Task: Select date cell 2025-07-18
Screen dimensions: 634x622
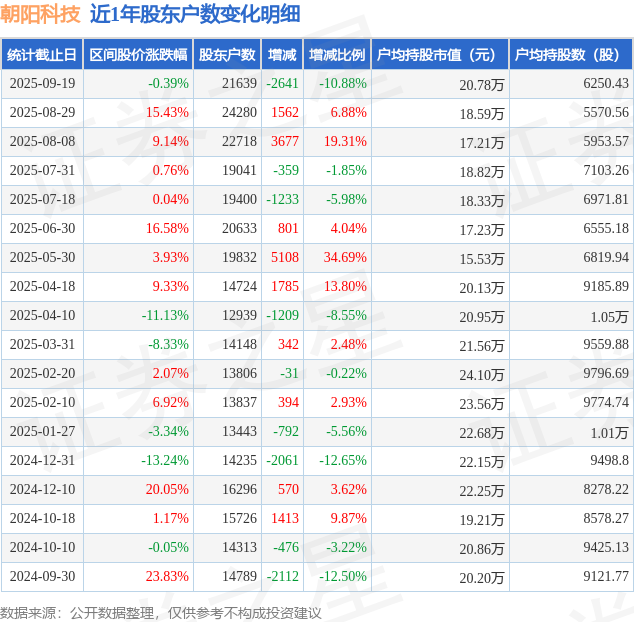Action: tap(42, 199)
